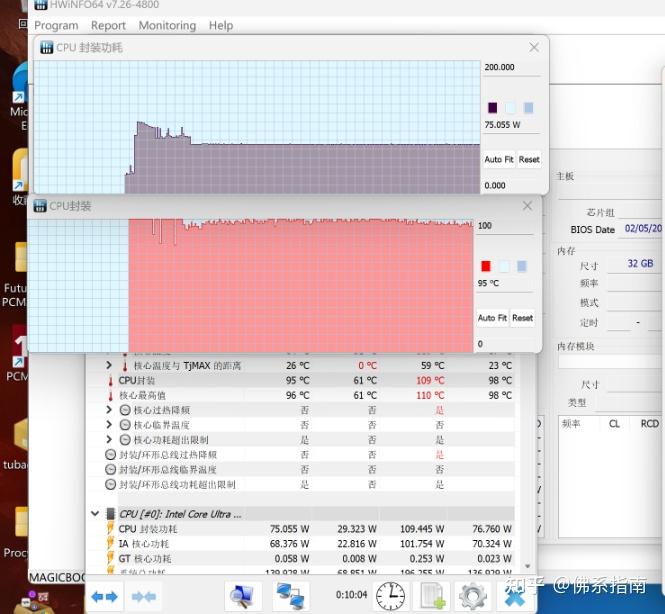This screenshot has width=665, height=614.
Task: Click the CL column header in memory table
Action: point(614,424)
